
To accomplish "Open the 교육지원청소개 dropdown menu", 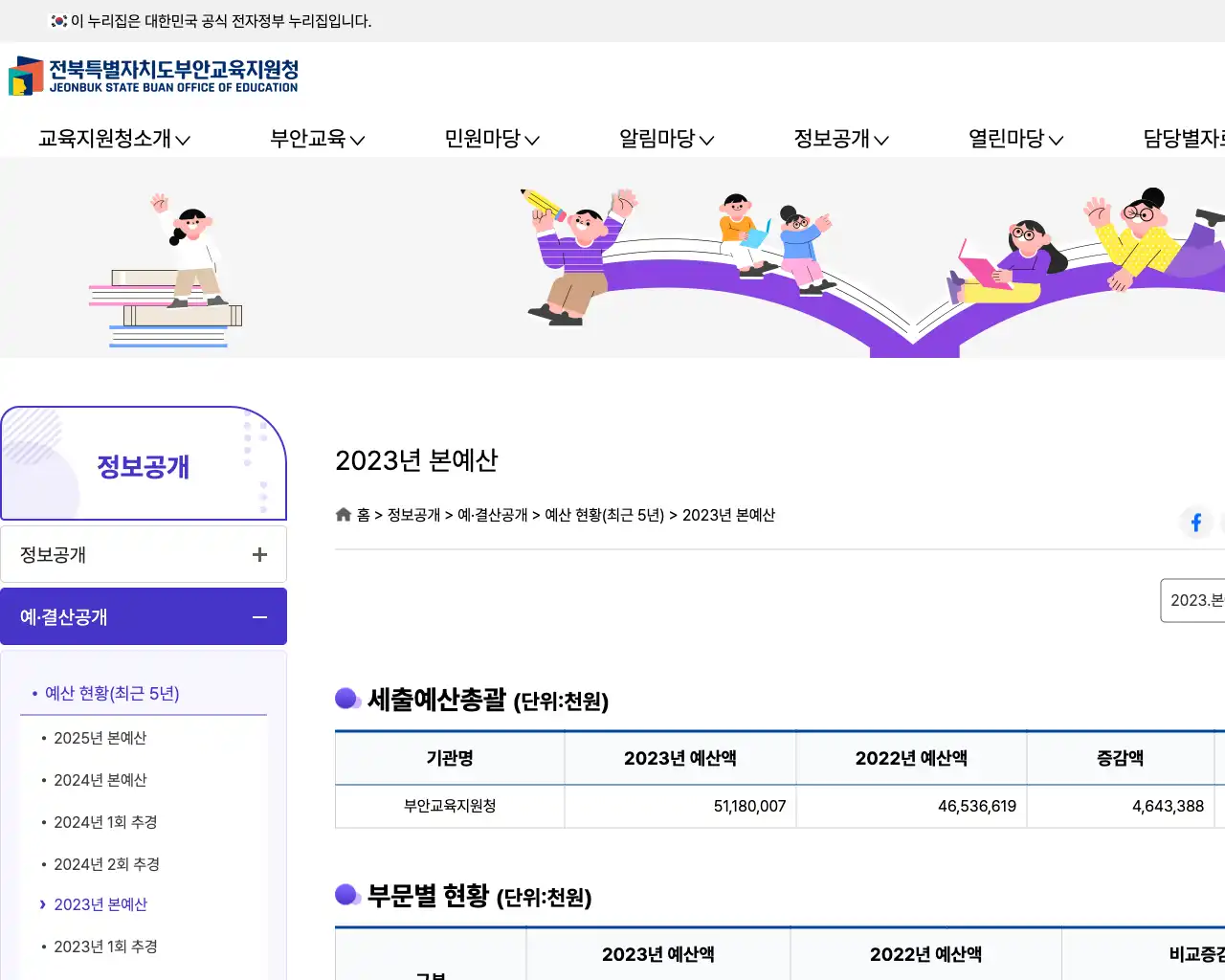I will (114, 139).
